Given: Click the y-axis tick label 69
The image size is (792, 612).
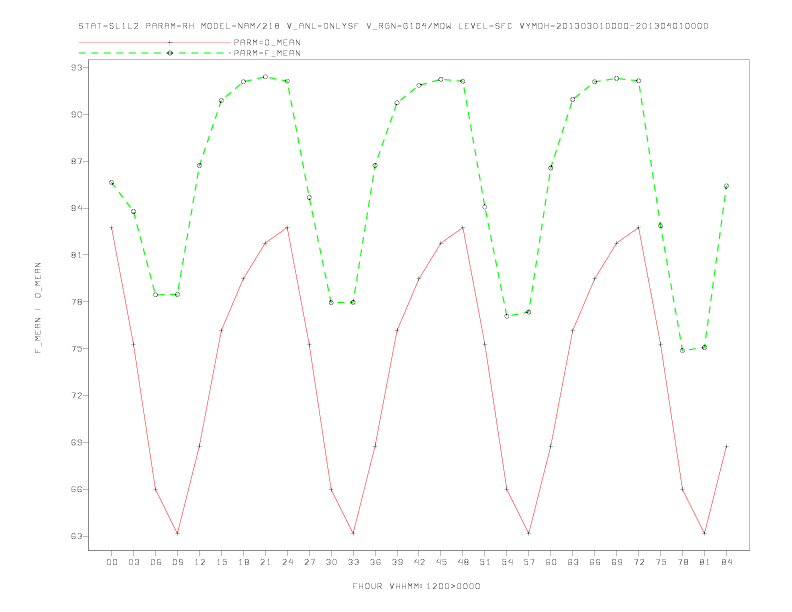Looking at the screenshot, I should [77, 442].
